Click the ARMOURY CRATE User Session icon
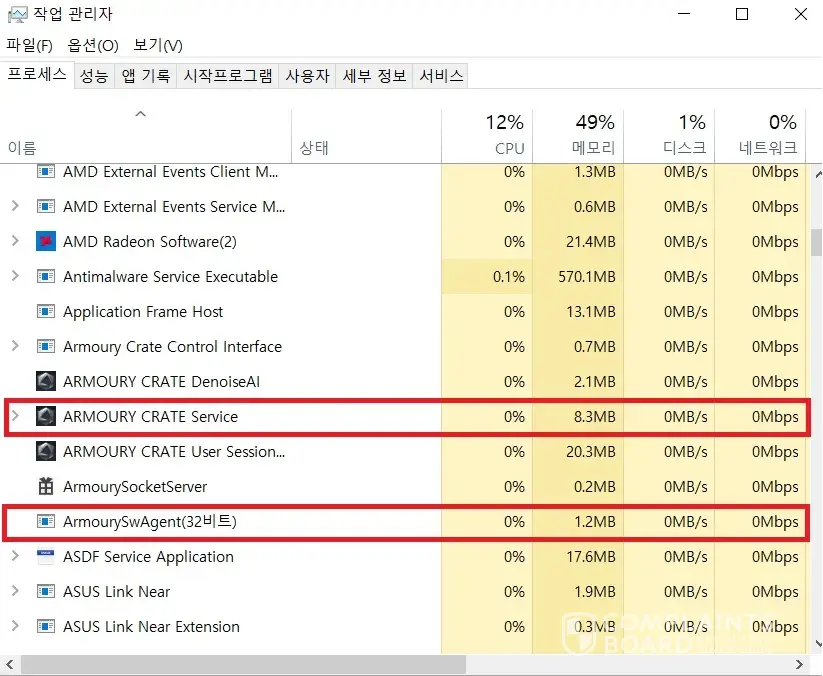Viewport: 823px width, 676px height. click(x=45, y=452)
